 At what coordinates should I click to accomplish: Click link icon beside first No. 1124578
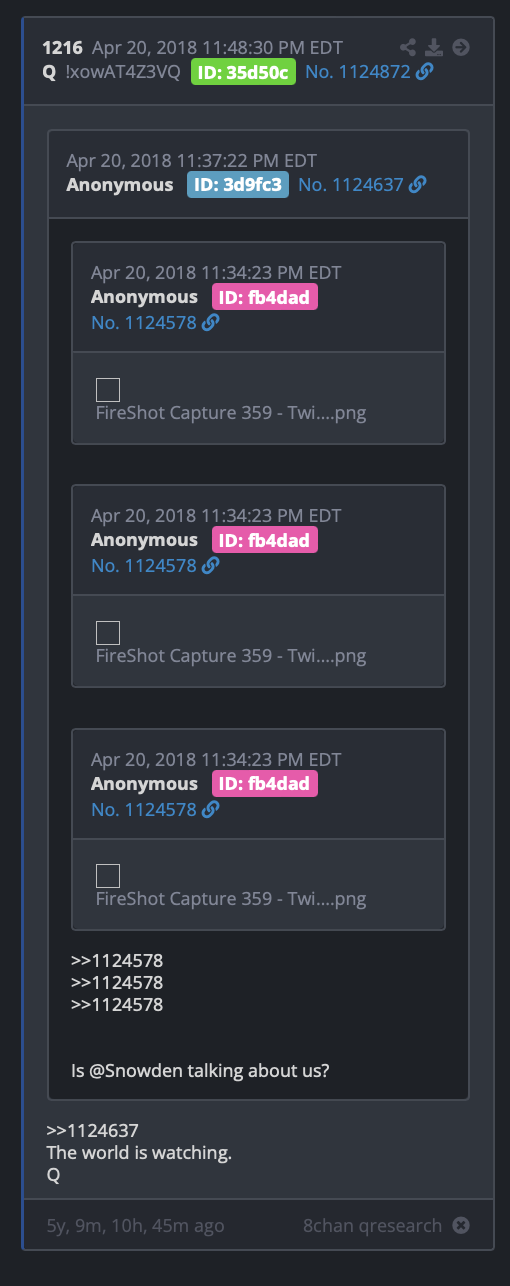coord(211,322)
